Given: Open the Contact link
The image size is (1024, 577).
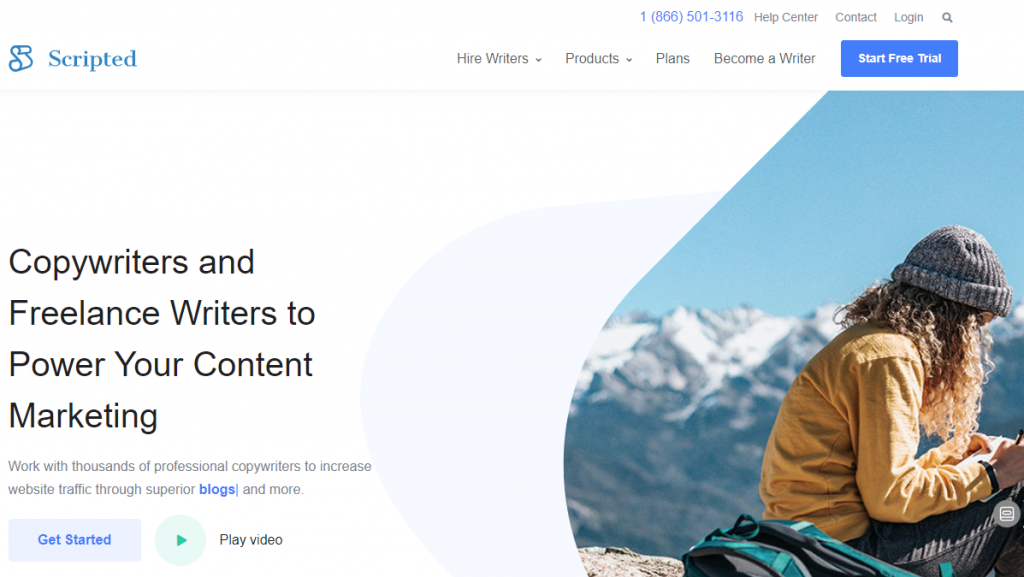Looking at the screenshot, I should (856, 17).
